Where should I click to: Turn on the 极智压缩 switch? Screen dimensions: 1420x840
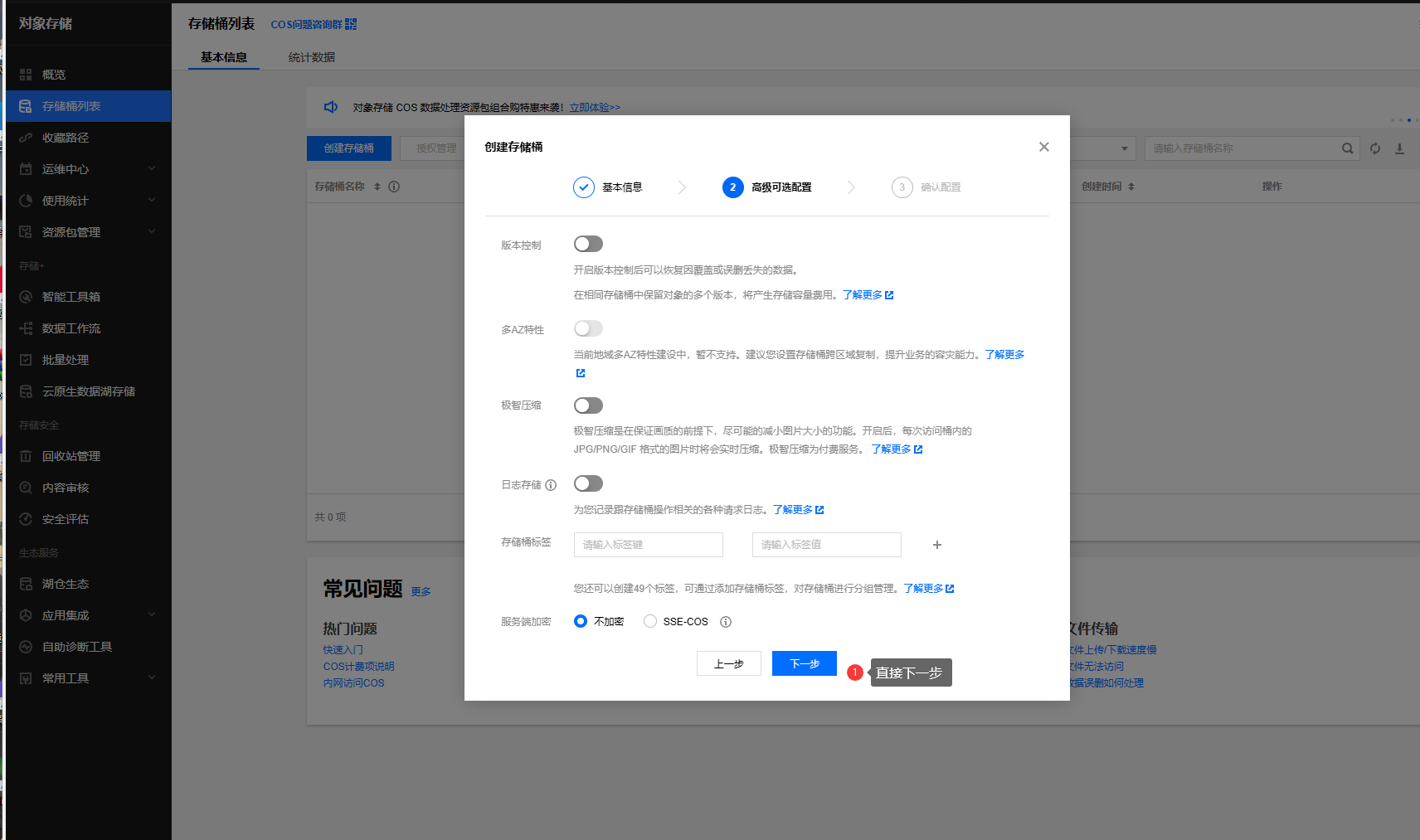[x=588, y=405]
